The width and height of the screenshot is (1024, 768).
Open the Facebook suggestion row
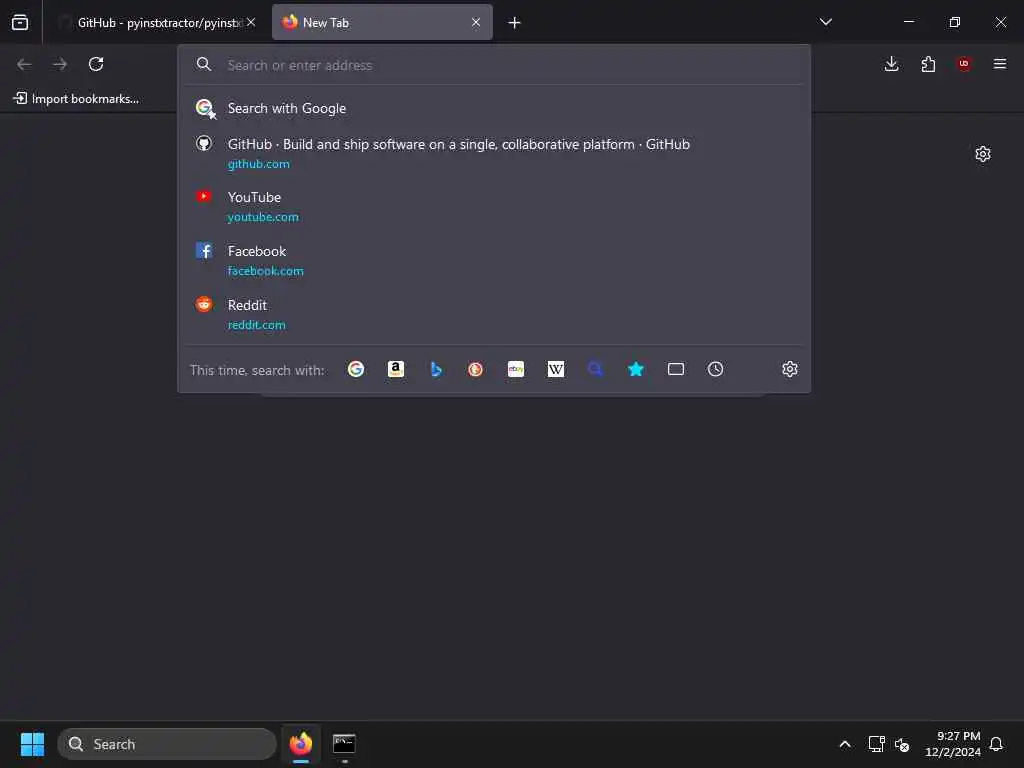pyautogui.click(x=494, y=261)
